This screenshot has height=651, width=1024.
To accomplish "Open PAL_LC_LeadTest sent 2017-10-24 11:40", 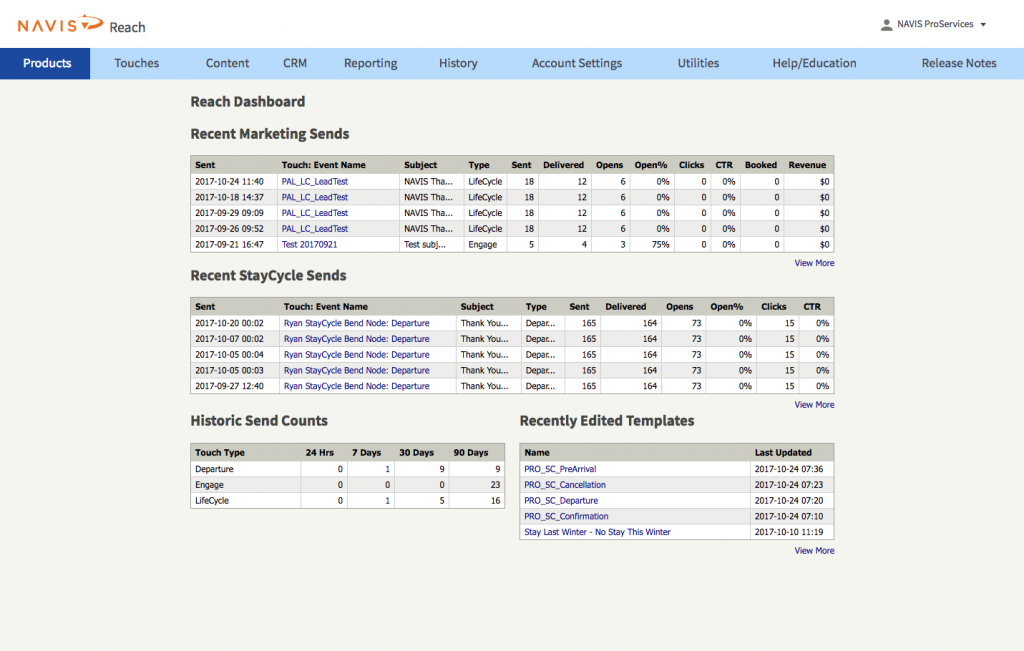I will click(x=315, y=182).
